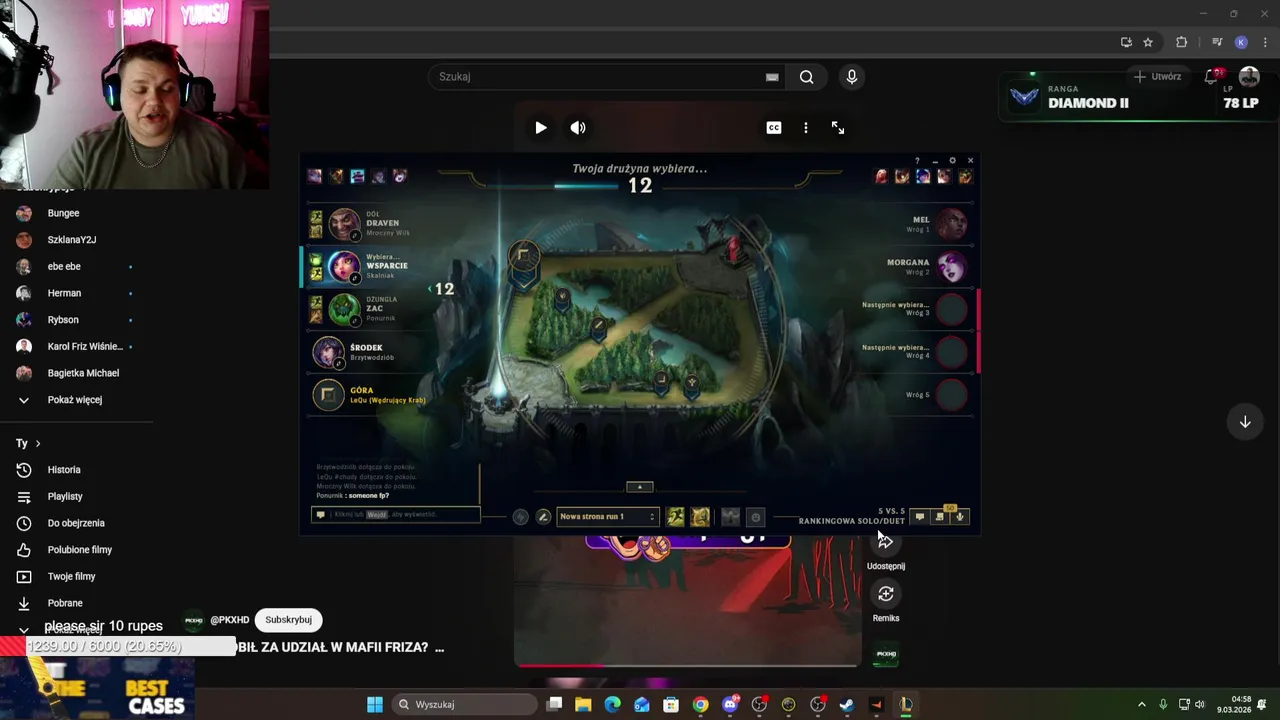Open the Chrome profile K avatar
The width and height of the screenshot is (1280, 720).
pyautogui.click(x=1241, y=42)
